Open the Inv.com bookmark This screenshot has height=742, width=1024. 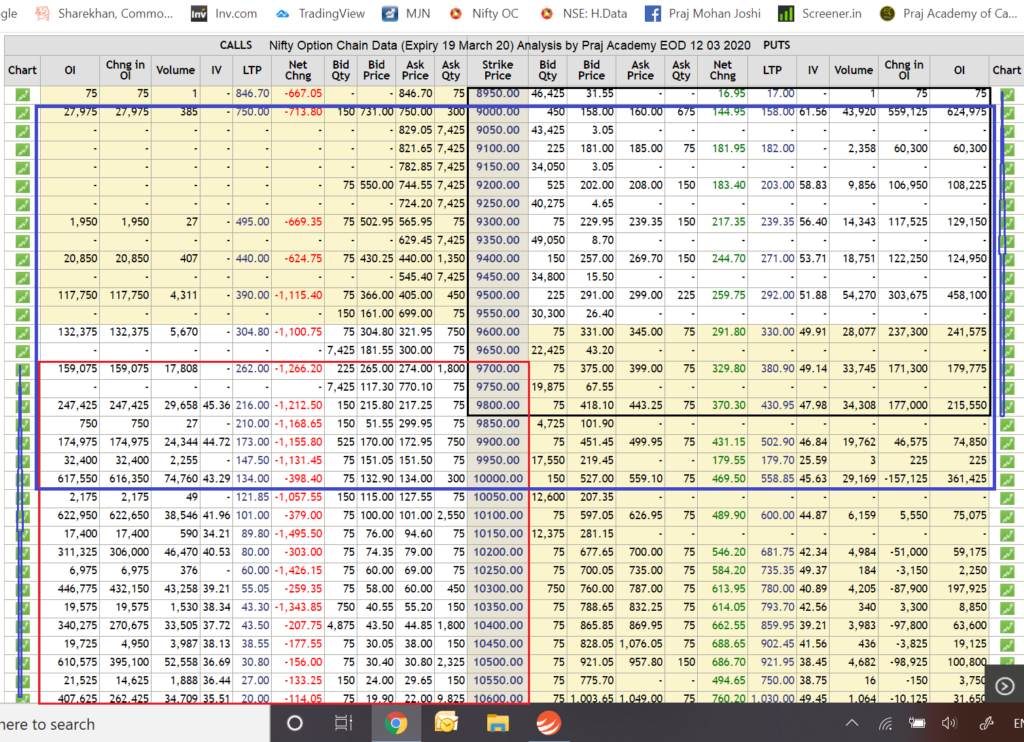click(x=224, y=13)
